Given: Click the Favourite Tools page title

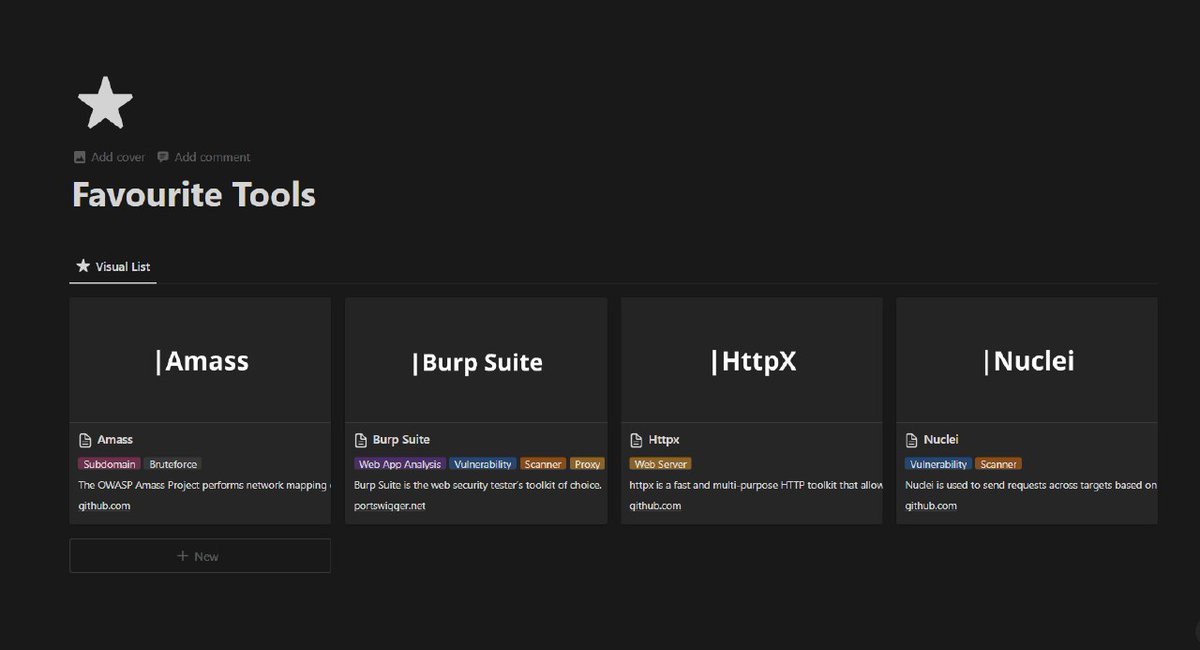Looking at the screenshot, I should coord(194,194).
